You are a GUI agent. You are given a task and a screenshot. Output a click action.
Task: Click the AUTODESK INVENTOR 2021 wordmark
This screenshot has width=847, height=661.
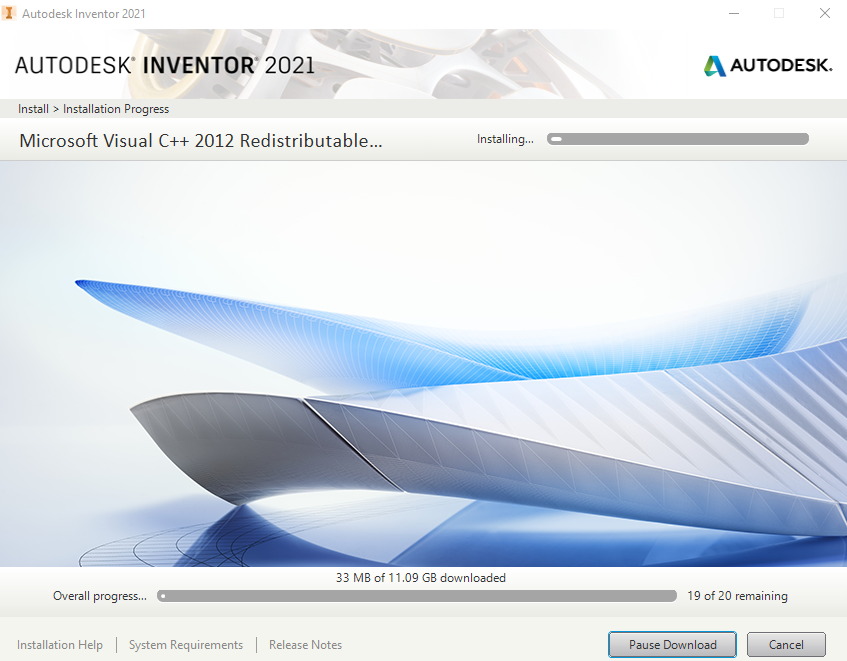tap(165, 64)
